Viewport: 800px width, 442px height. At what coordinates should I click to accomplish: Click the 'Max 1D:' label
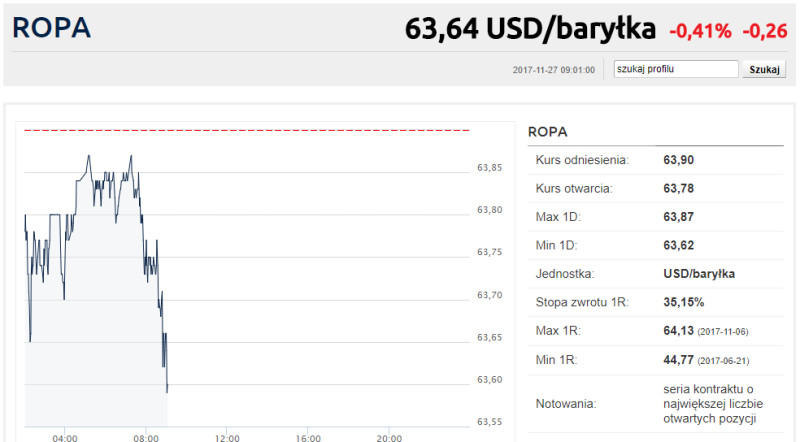pyautogui.click(x=558, y=217)
